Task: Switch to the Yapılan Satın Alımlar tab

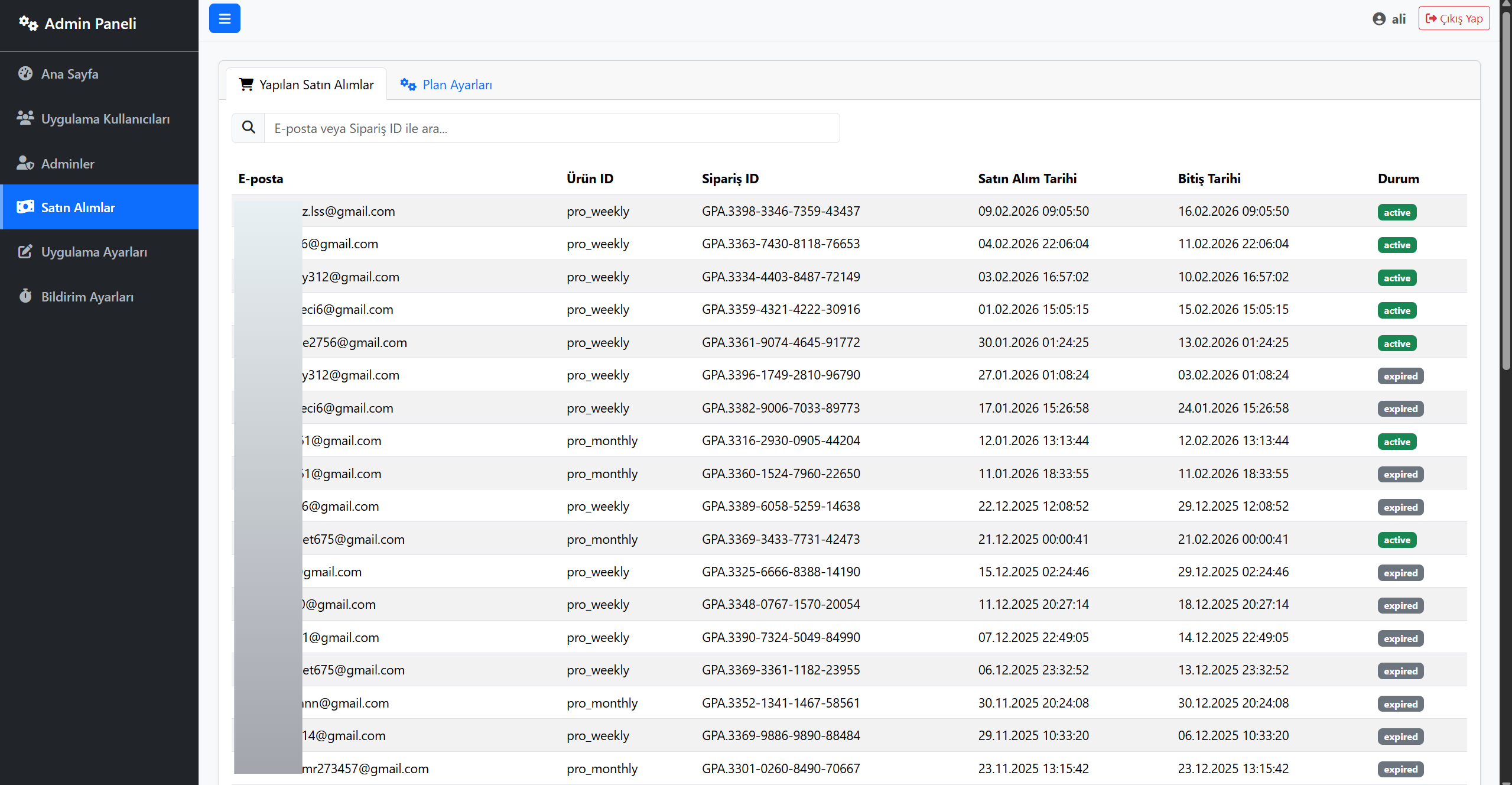Action: (307, 85)
